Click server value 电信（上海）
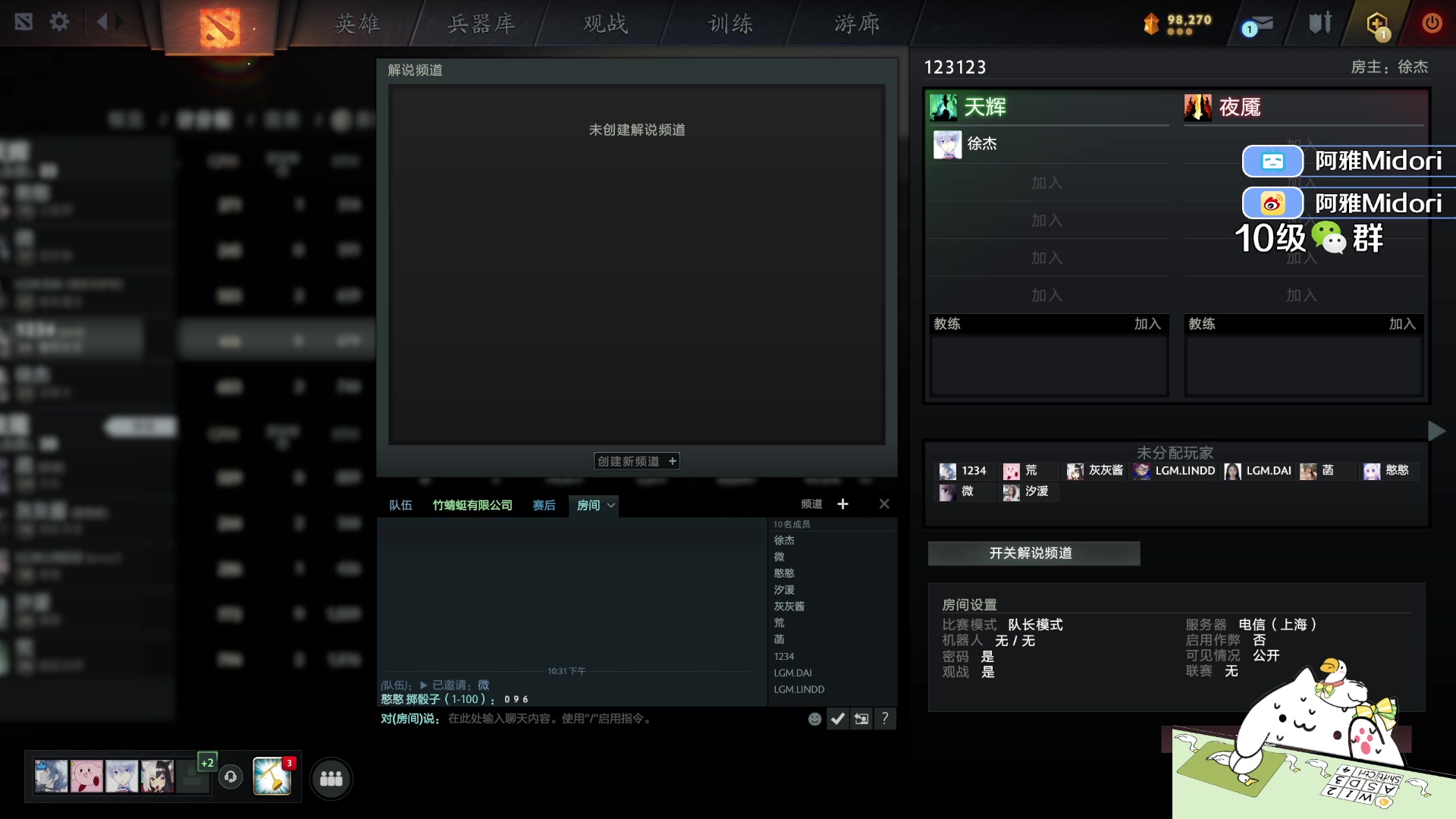1456x819 pixels. coord(1278,625)
